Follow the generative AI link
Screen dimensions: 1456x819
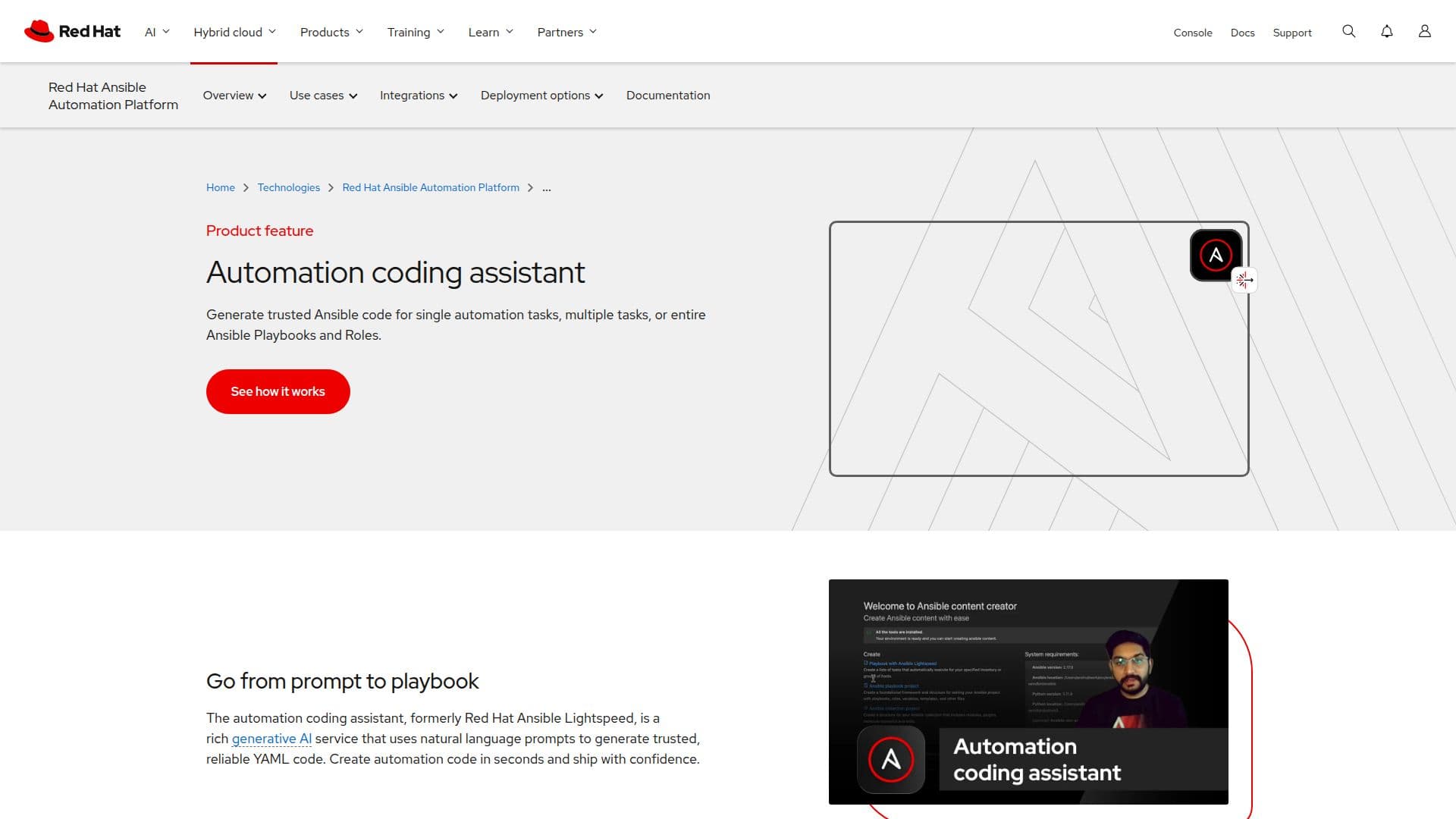point(271,739)
